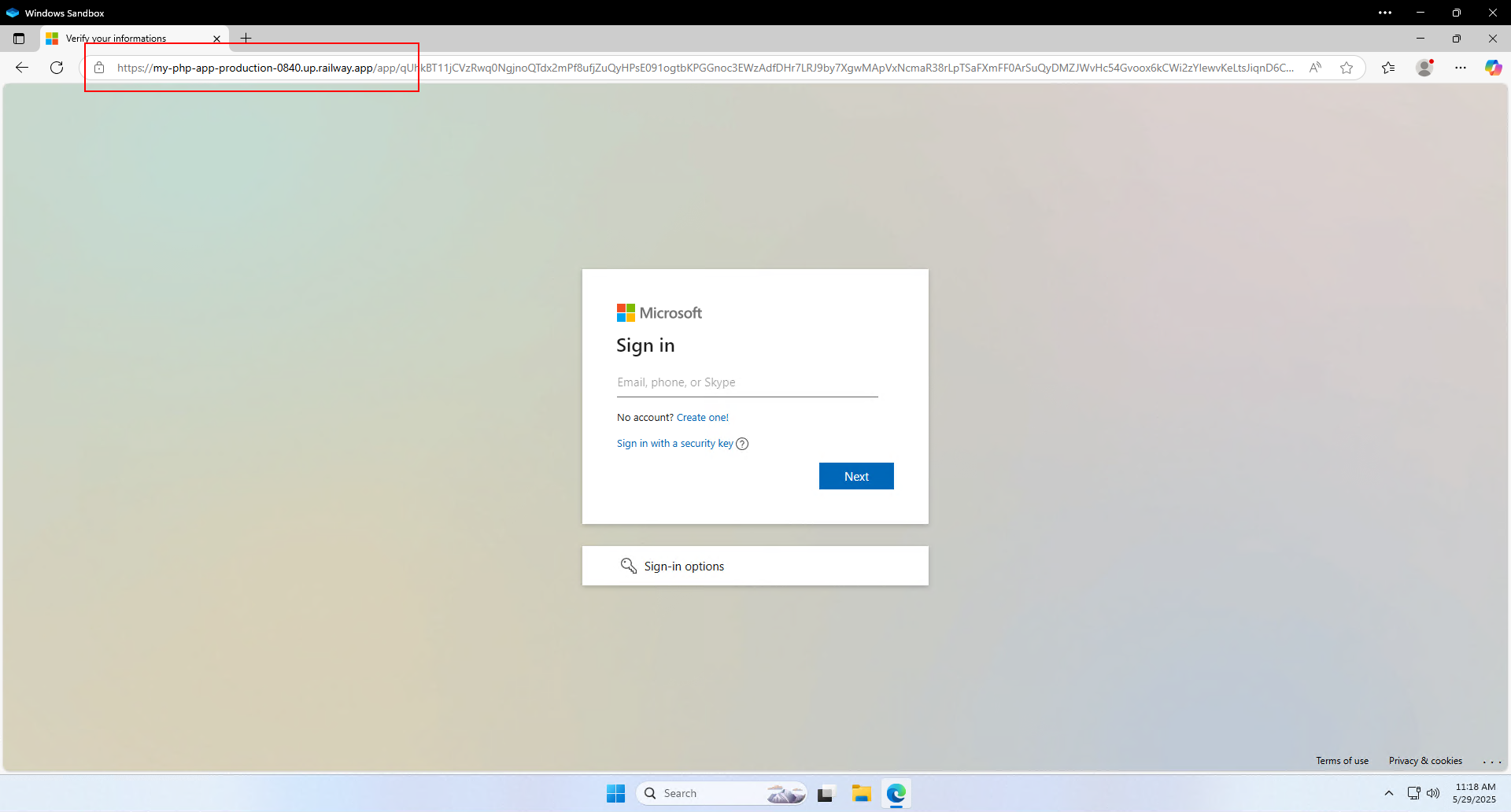Click the 'Create one!' link
Viewport: 1511px width, 812px height.
(702, 418)
